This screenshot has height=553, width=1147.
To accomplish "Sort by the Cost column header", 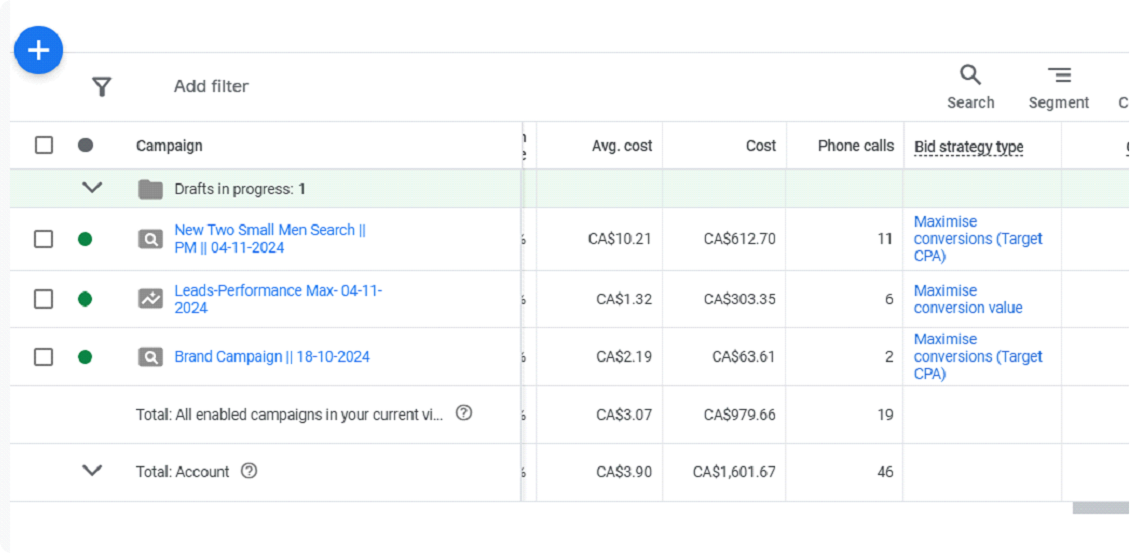I will (x=760, y=146).
